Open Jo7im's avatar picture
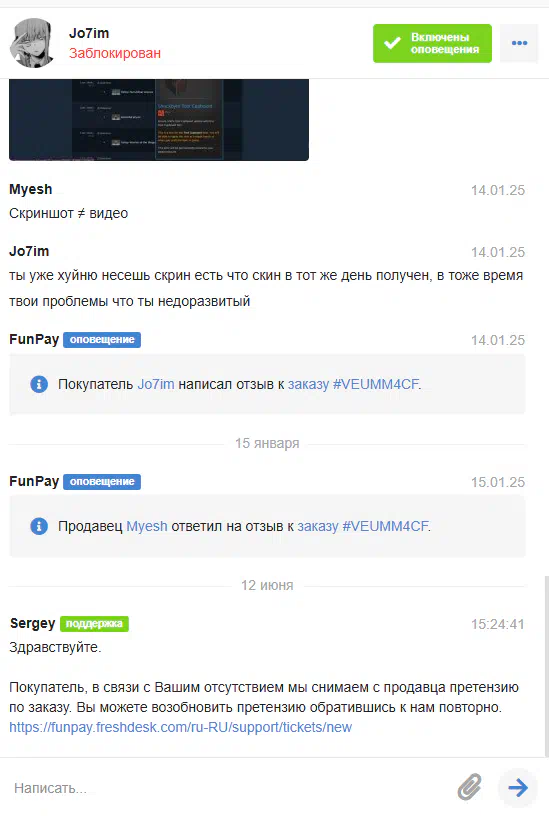549x816 pixels. point(32,43)
